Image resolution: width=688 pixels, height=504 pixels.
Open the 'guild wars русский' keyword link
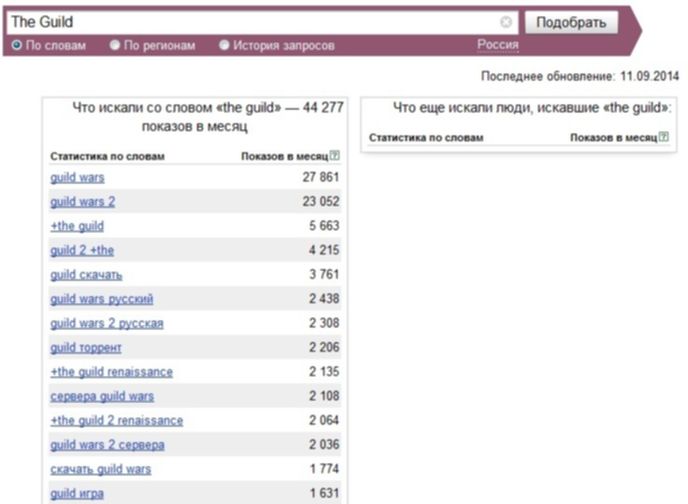point(102,299)
